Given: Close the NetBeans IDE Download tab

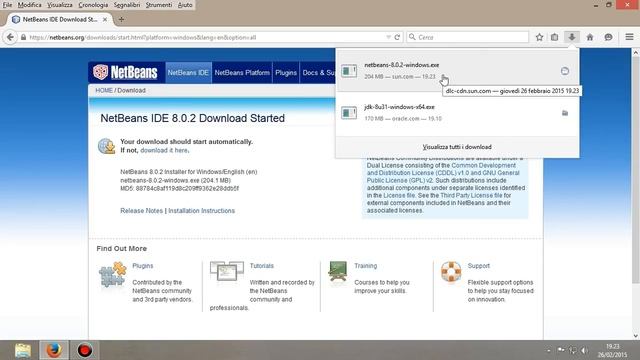Looking at the screenshot, I should (105, 19).
